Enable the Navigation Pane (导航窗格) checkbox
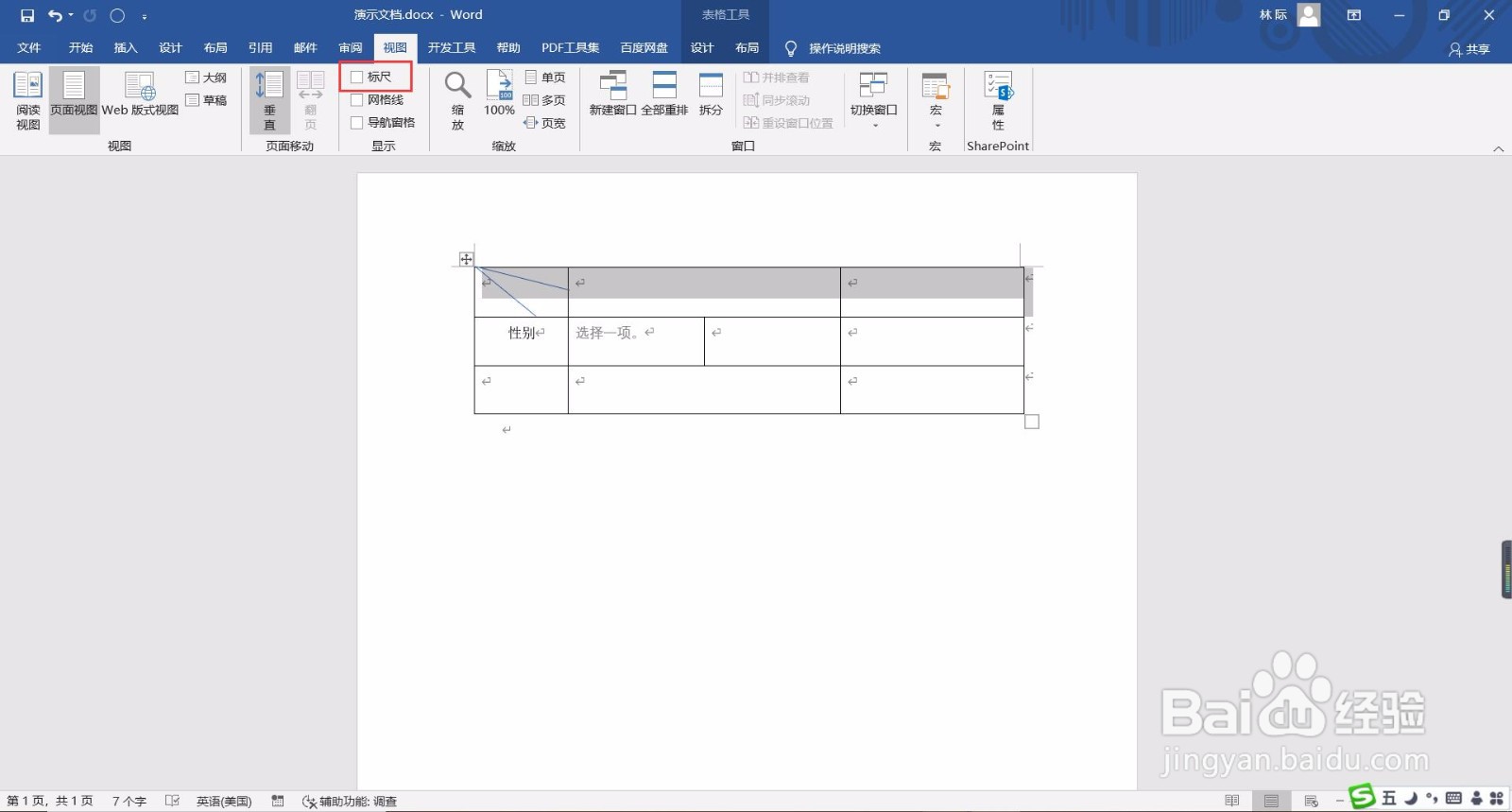This screenshot has width=1512, height=812. (x=357, y=123)
